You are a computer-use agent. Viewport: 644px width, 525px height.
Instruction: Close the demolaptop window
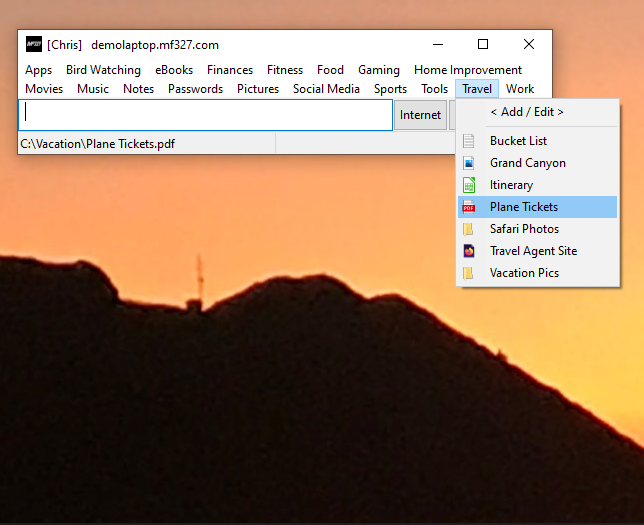pyautogui.click(x=529, y=44)
